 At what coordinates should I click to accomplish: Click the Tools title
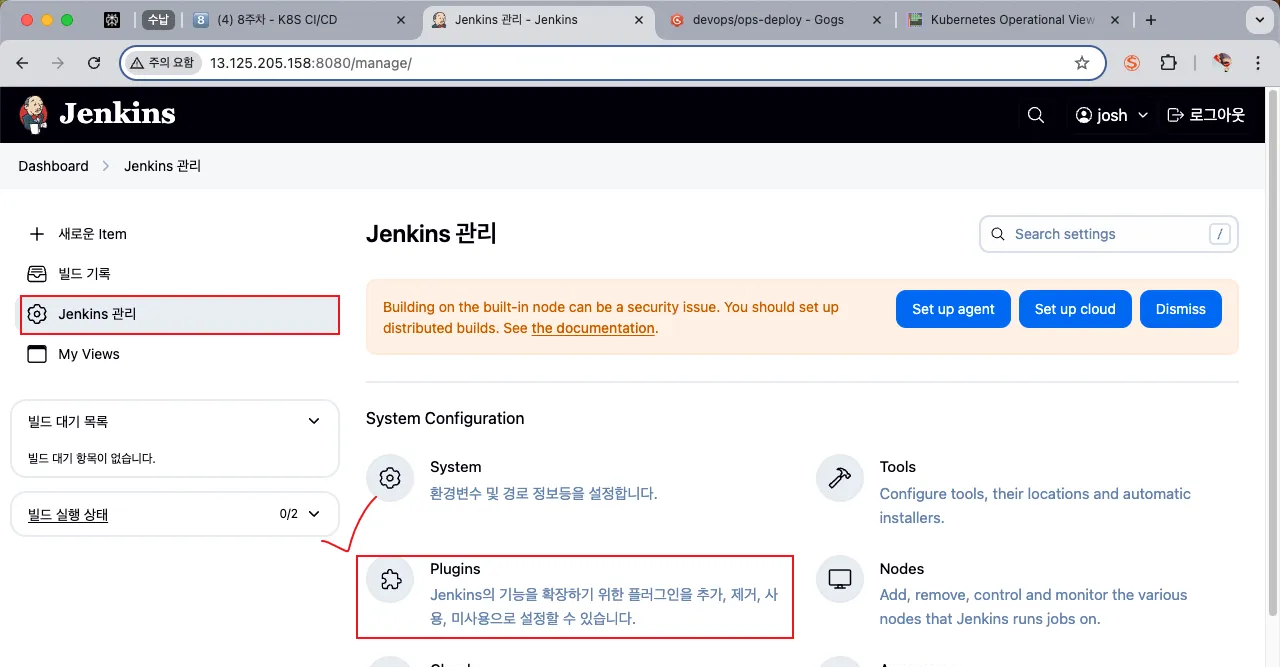click(x=898, y=467)
